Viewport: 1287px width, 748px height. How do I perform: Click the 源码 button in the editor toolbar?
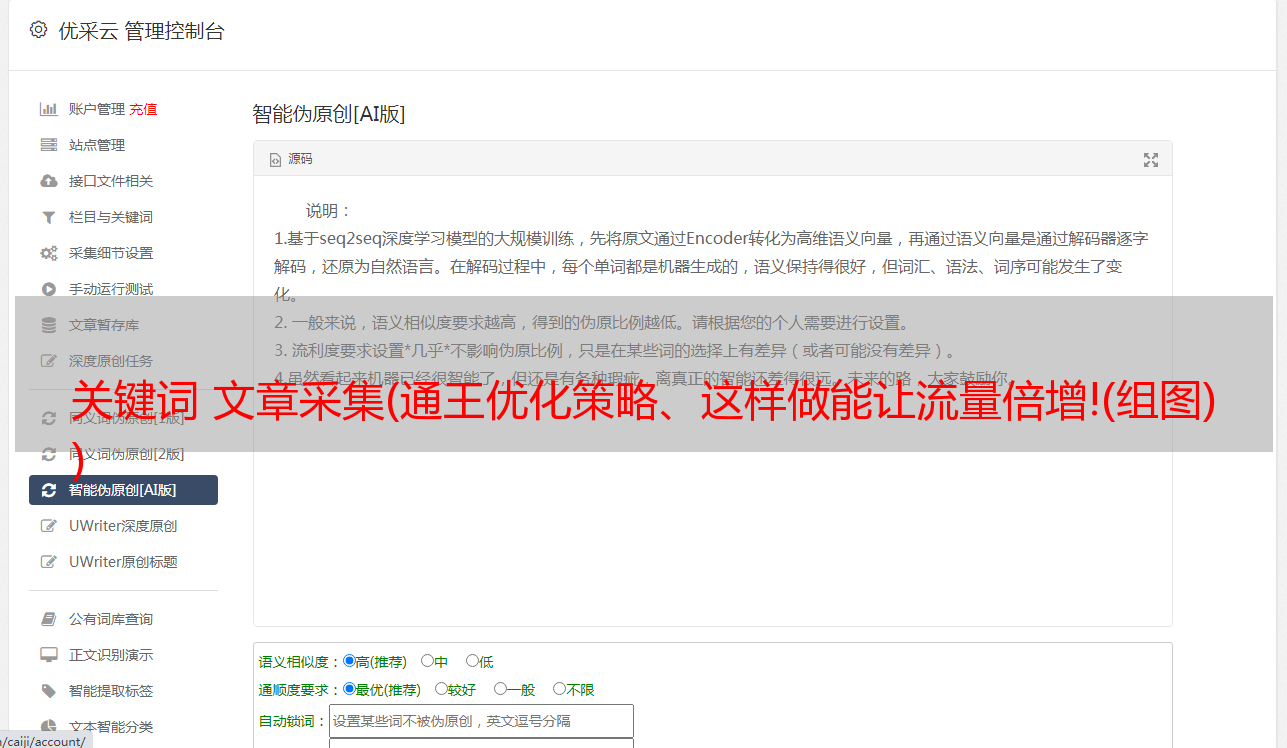(291, 160)
